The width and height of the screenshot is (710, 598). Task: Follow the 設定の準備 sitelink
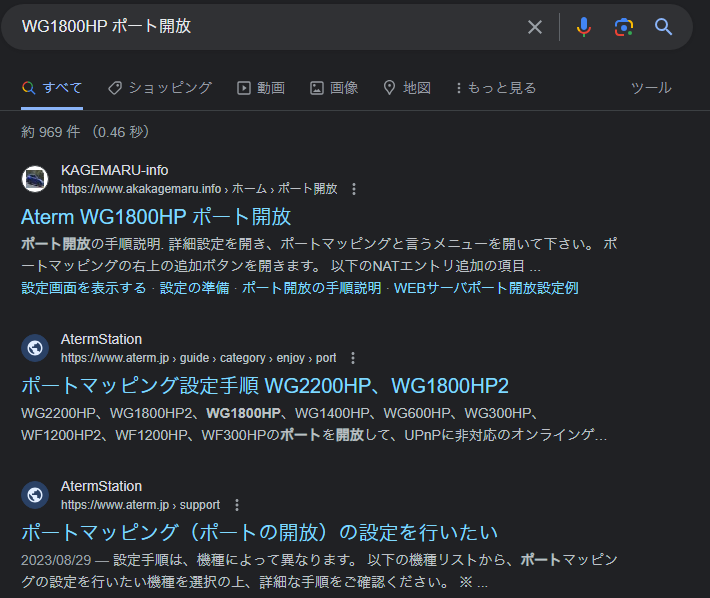pyautogui.click(x=194, y=288)
